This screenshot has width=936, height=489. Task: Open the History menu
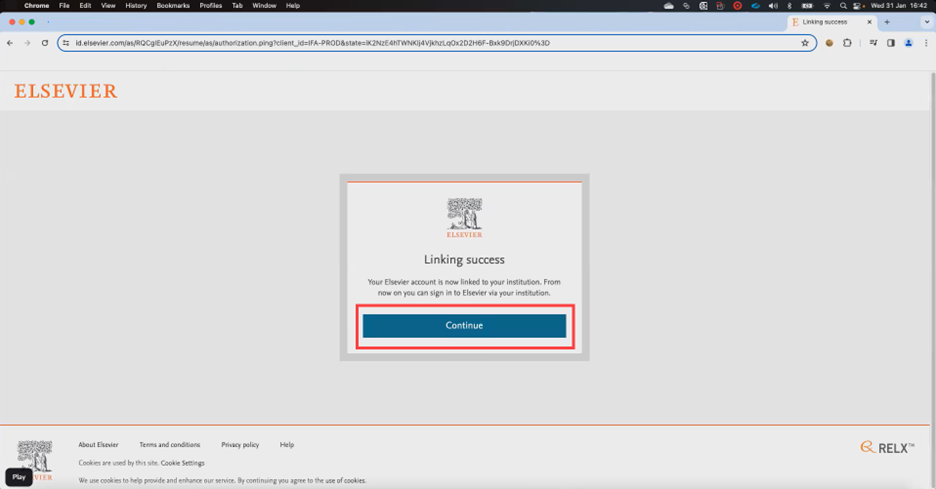[136, 5]
